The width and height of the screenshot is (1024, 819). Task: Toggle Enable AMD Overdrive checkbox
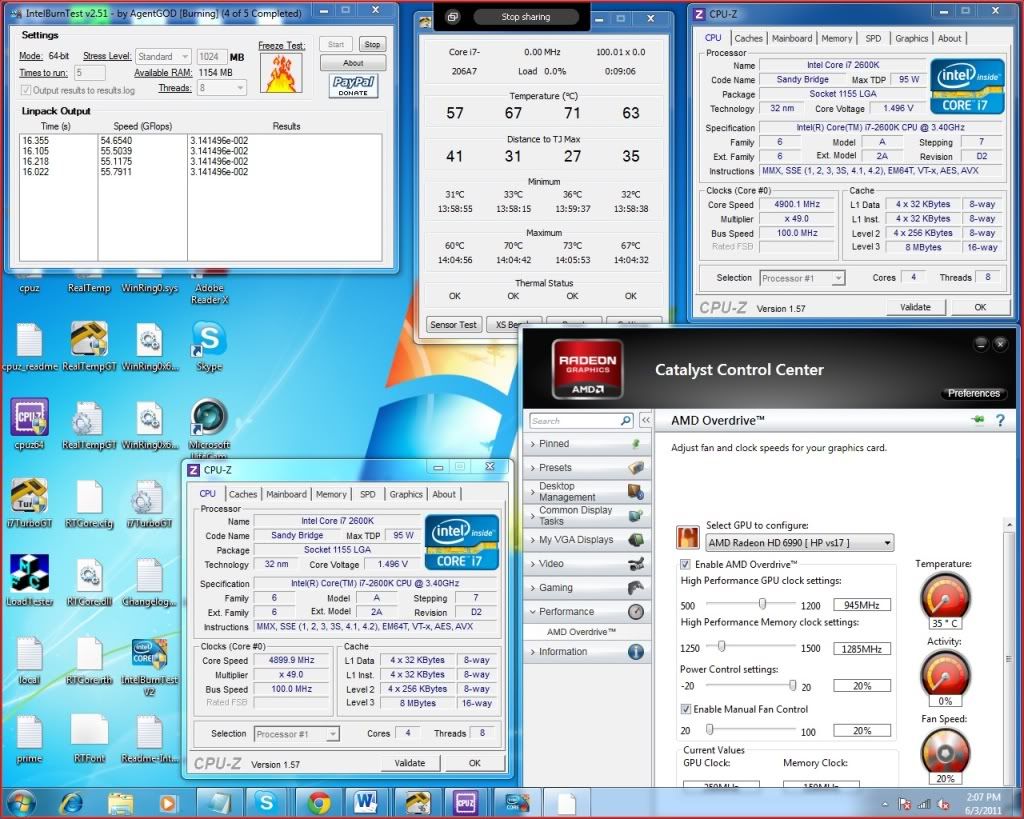[x=685, y=564]
